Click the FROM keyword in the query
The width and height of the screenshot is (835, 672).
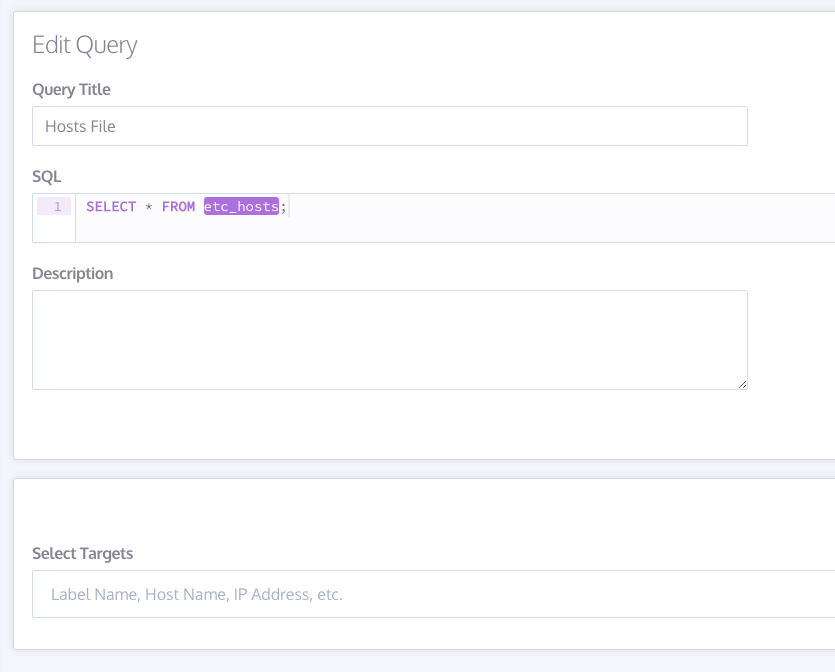pyautogui.click(x=180, y=207)
